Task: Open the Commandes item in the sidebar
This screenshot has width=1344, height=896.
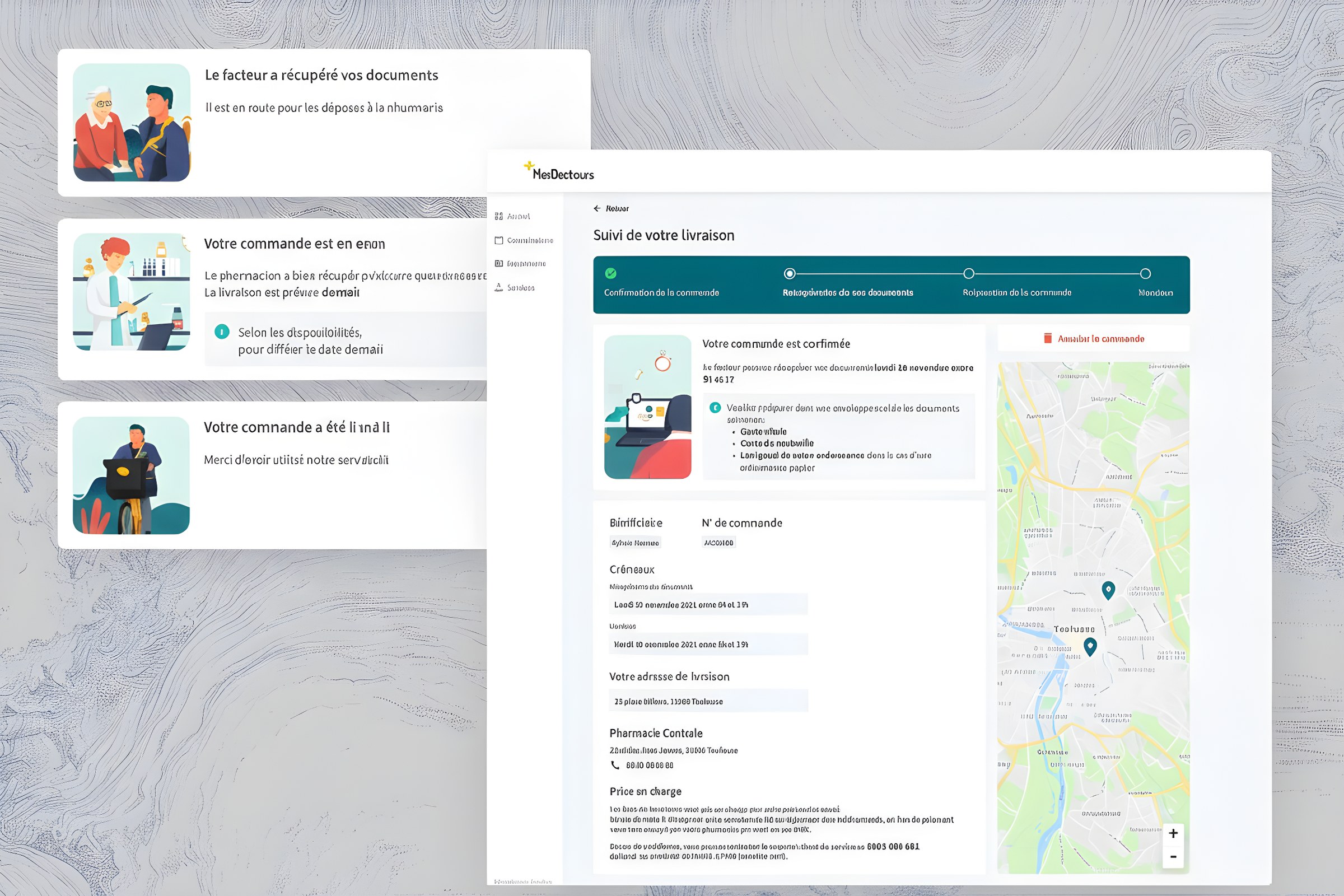Action: 524,240
